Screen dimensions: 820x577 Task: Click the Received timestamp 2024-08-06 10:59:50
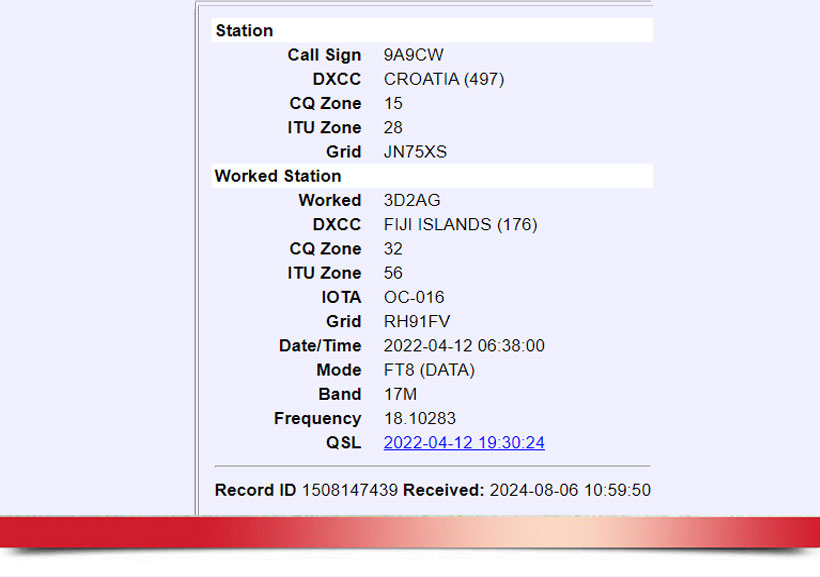(570, 491)
